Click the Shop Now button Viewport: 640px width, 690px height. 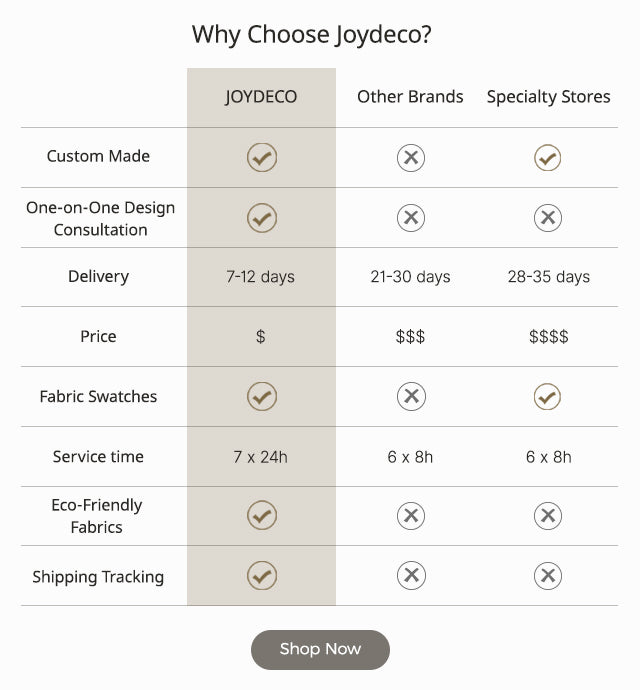320,649
